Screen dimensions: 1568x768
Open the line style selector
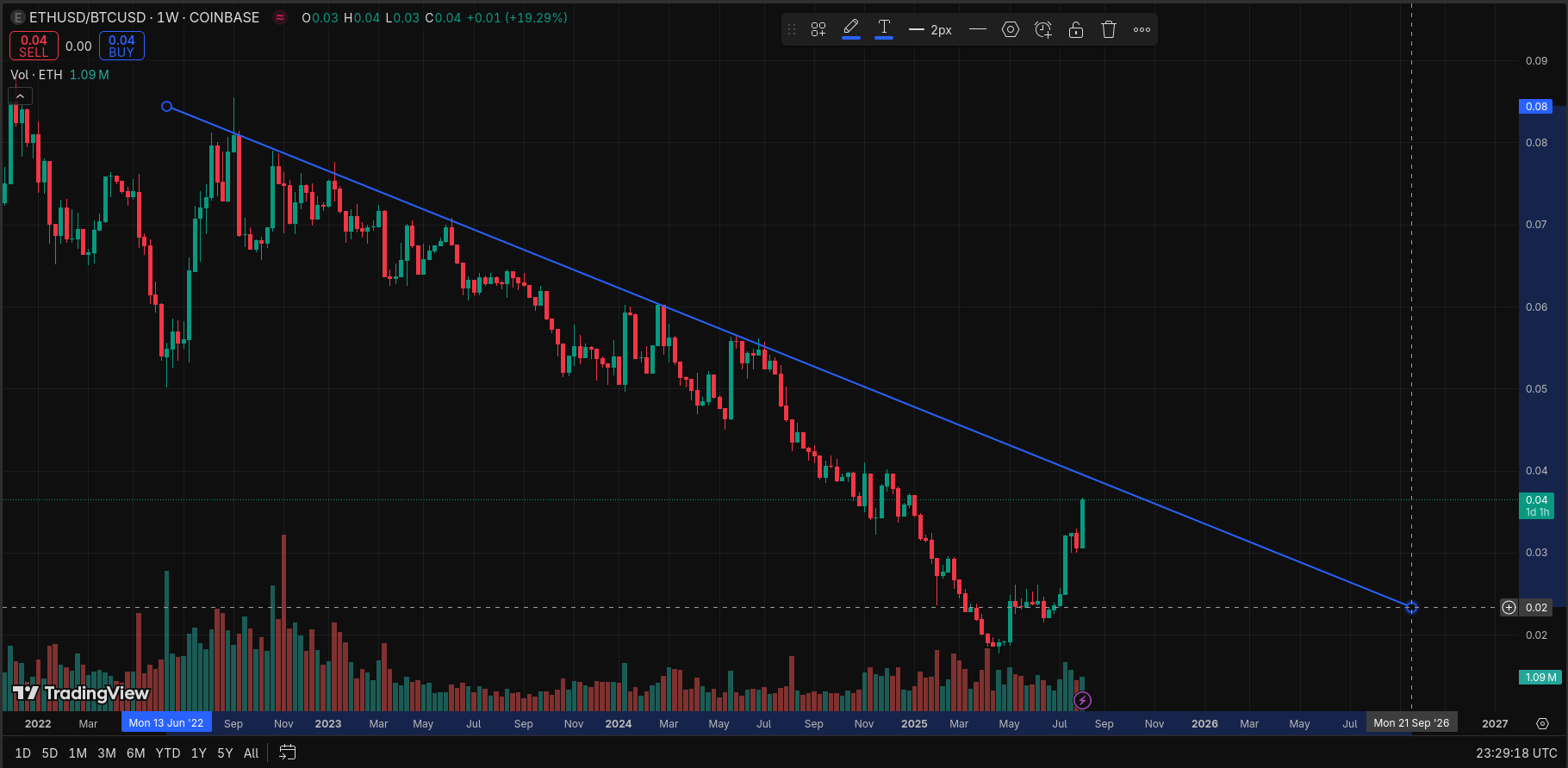[978, 29]
